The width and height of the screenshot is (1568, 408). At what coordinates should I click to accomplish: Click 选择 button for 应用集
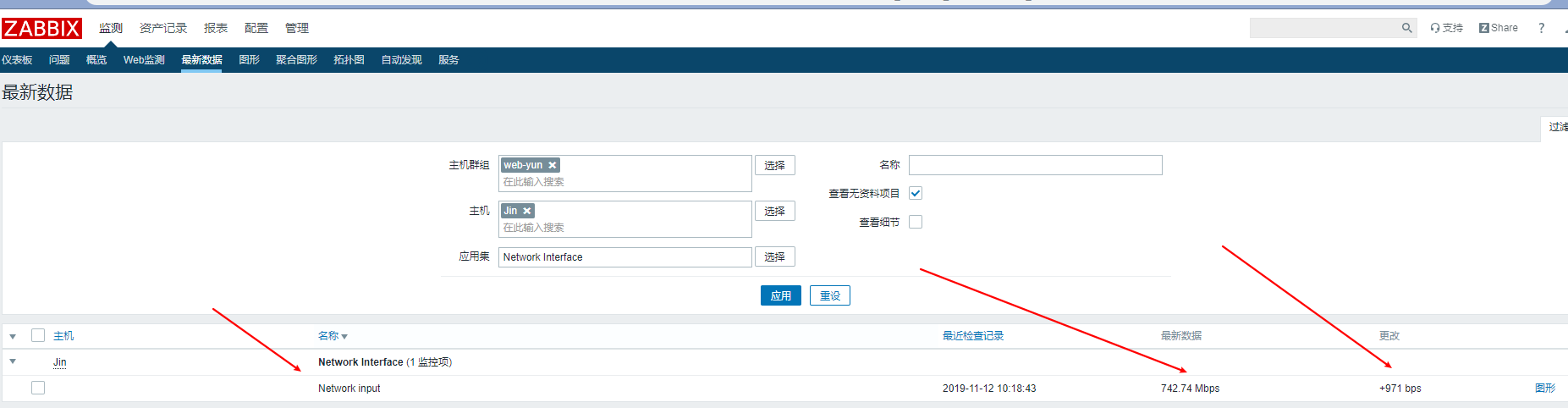pos(775,256)
